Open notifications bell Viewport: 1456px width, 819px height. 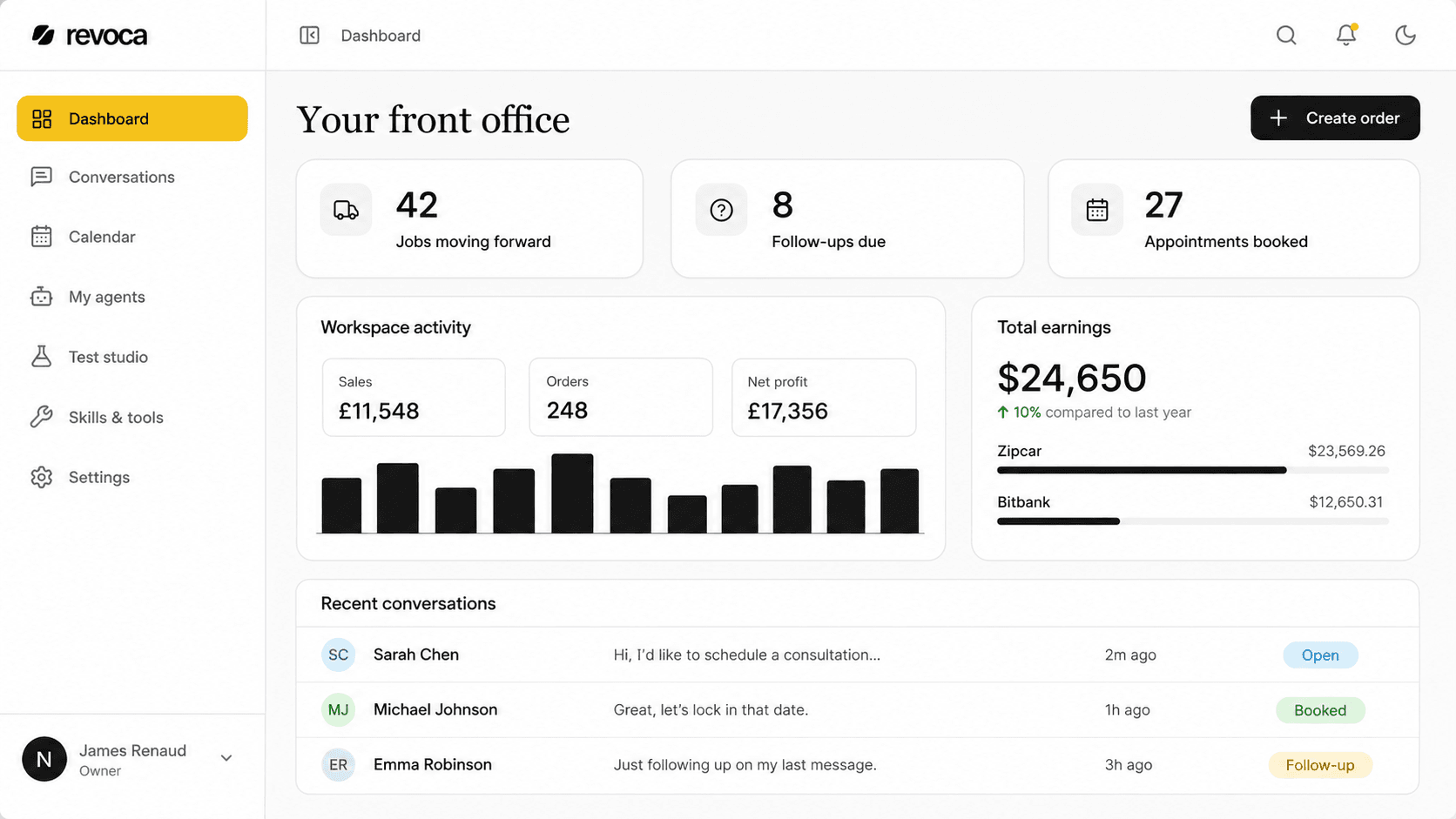click(x=1346, y=35)
